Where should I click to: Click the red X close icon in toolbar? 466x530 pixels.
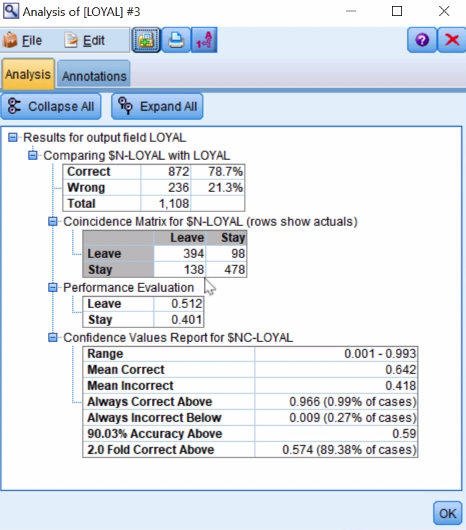pyautogui.click(x=452, y=40)
